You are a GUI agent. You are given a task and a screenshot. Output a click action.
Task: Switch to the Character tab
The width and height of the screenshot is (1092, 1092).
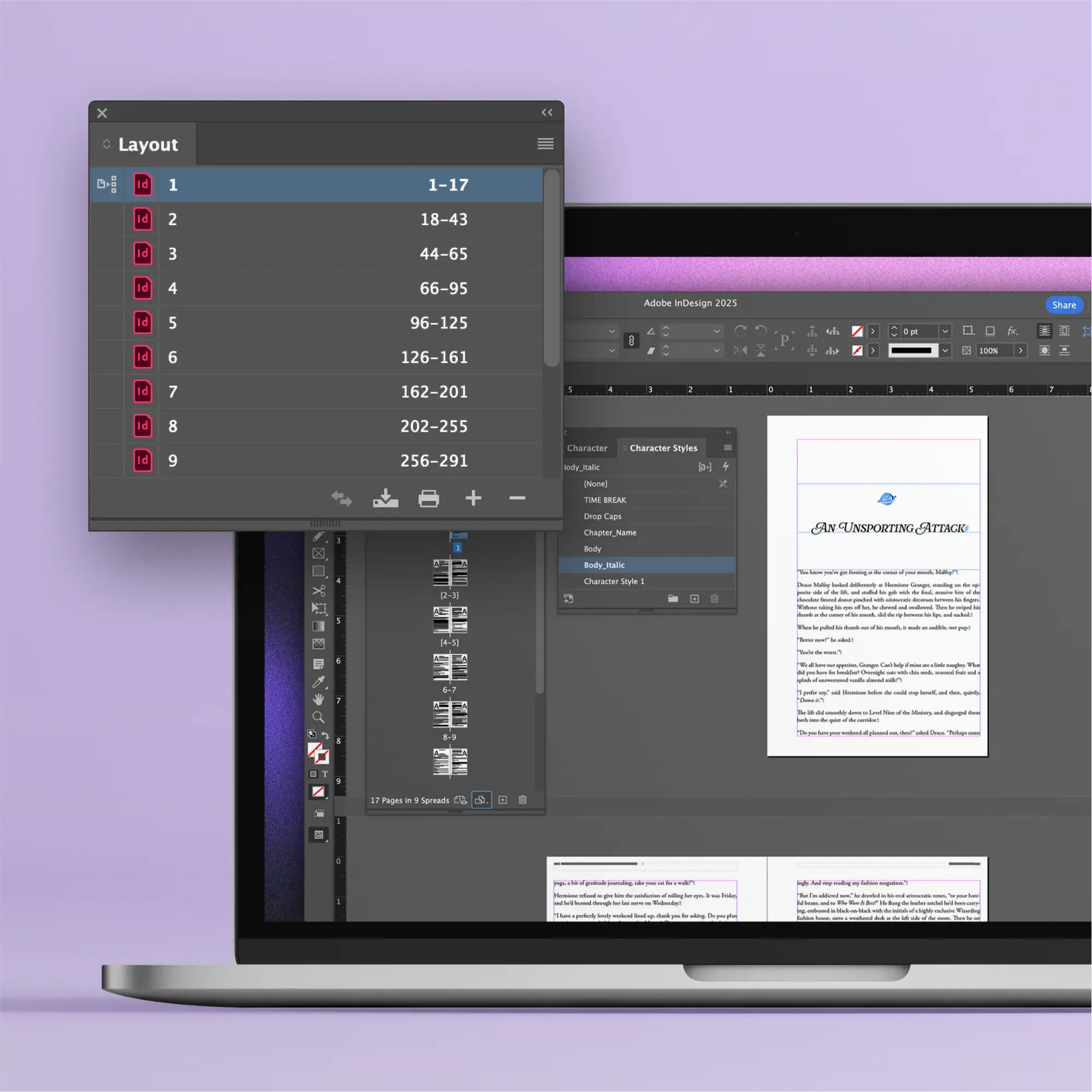(587, 447)
